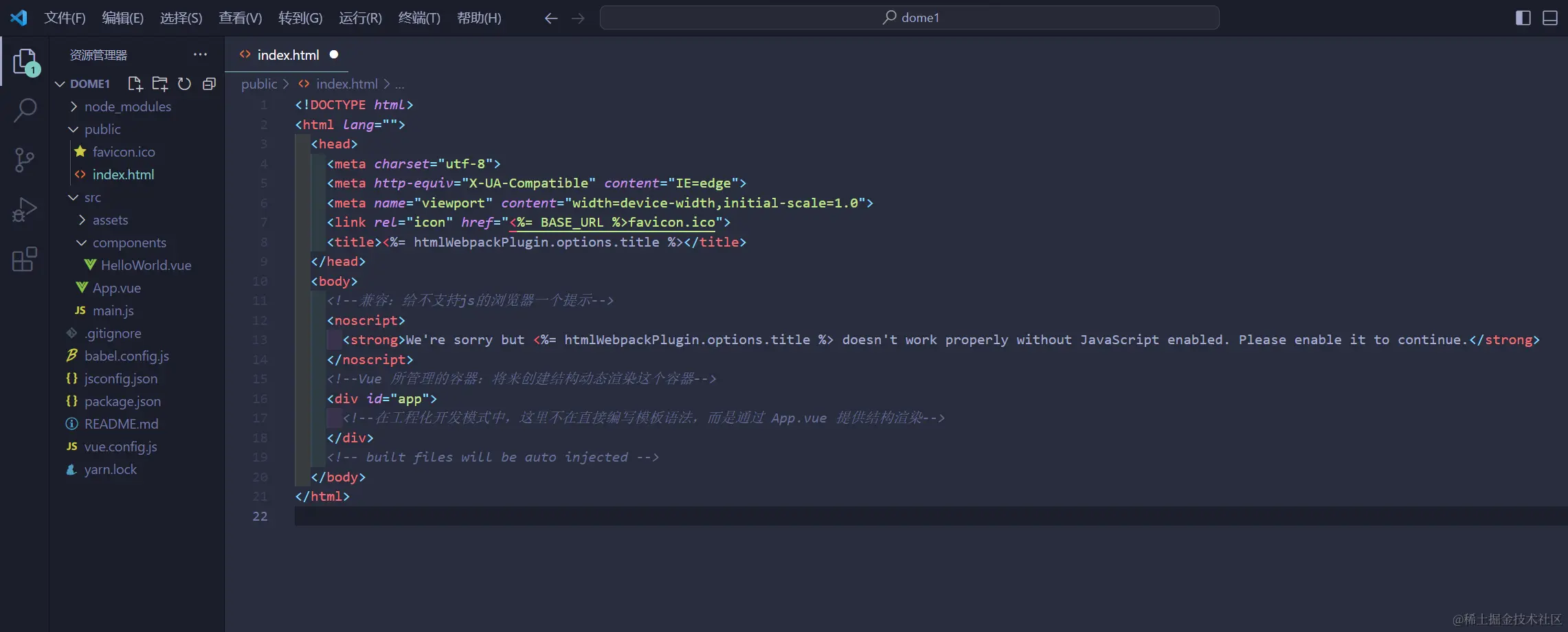Refresh the DOME1 explorer tree
This screenshot has width=1568, height=632.
pos(184,84)
